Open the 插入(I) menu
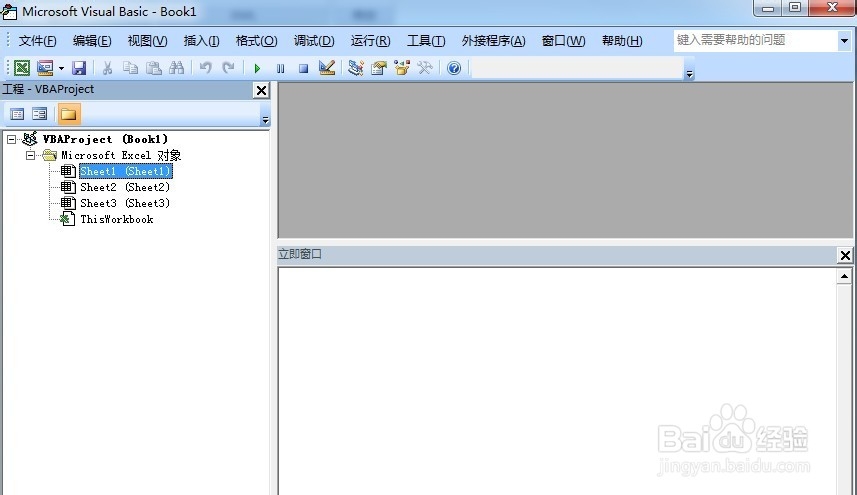857x495 pixels. click(201, 41)
